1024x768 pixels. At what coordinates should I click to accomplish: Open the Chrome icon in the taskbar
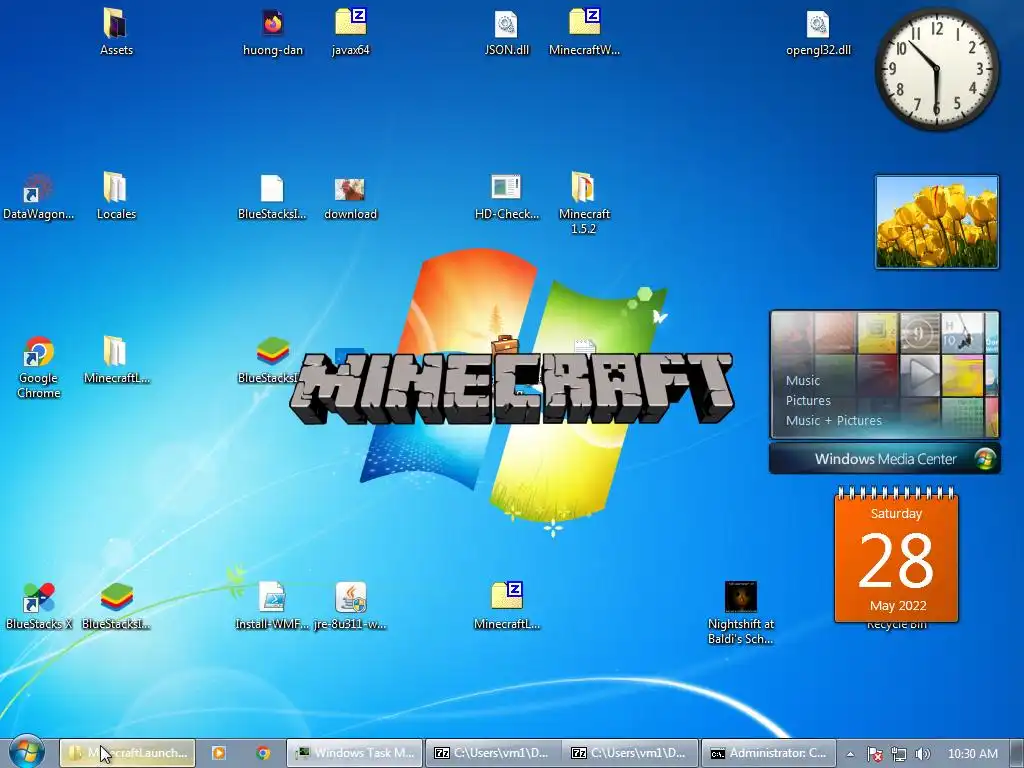263,753
